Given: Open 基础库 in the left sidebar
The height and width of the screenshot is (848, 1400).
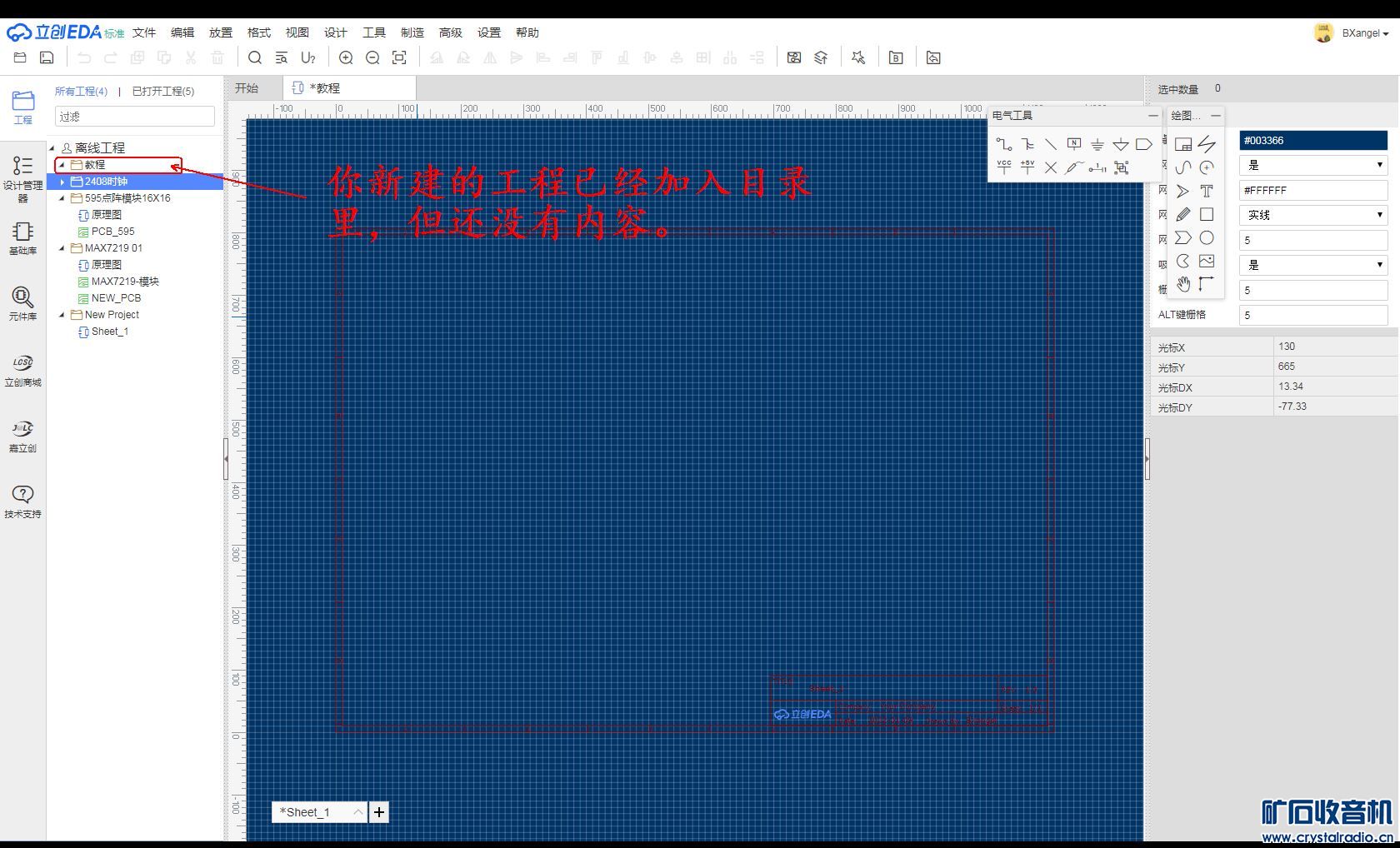Looking at the screenshot, I should pyautogui.click(x=22, y=237).
